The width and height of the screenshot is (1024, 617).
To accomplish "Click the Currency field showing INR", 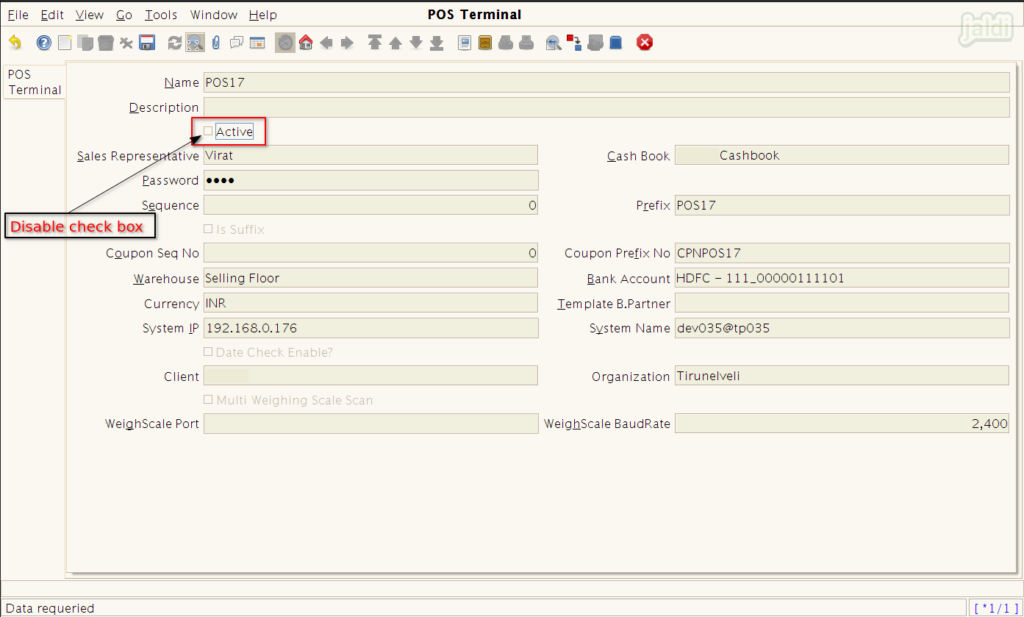I will [370, 303].
